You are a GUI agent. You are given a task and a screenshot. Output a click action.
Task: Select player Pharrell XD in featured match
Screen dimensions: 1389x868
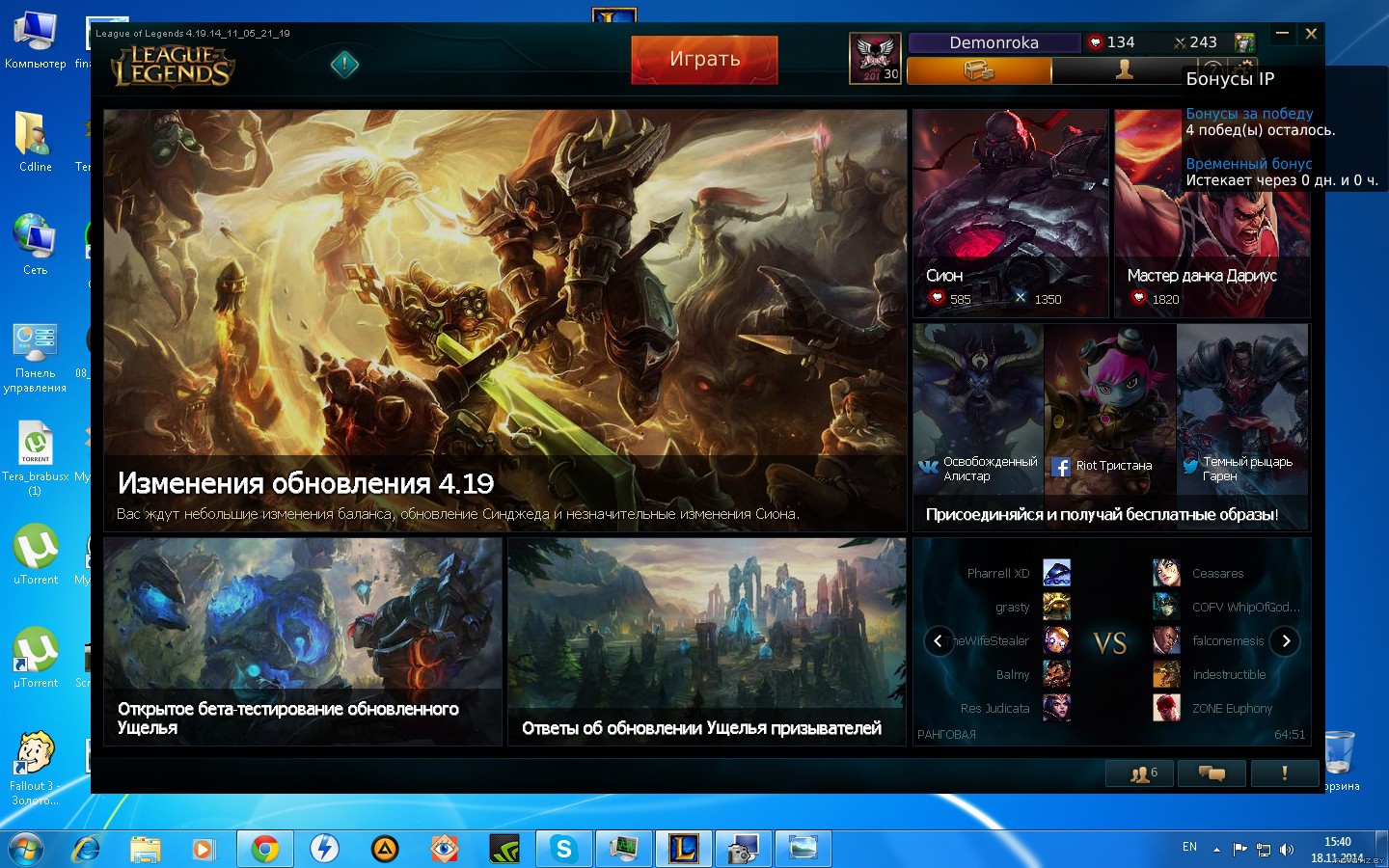998,573
